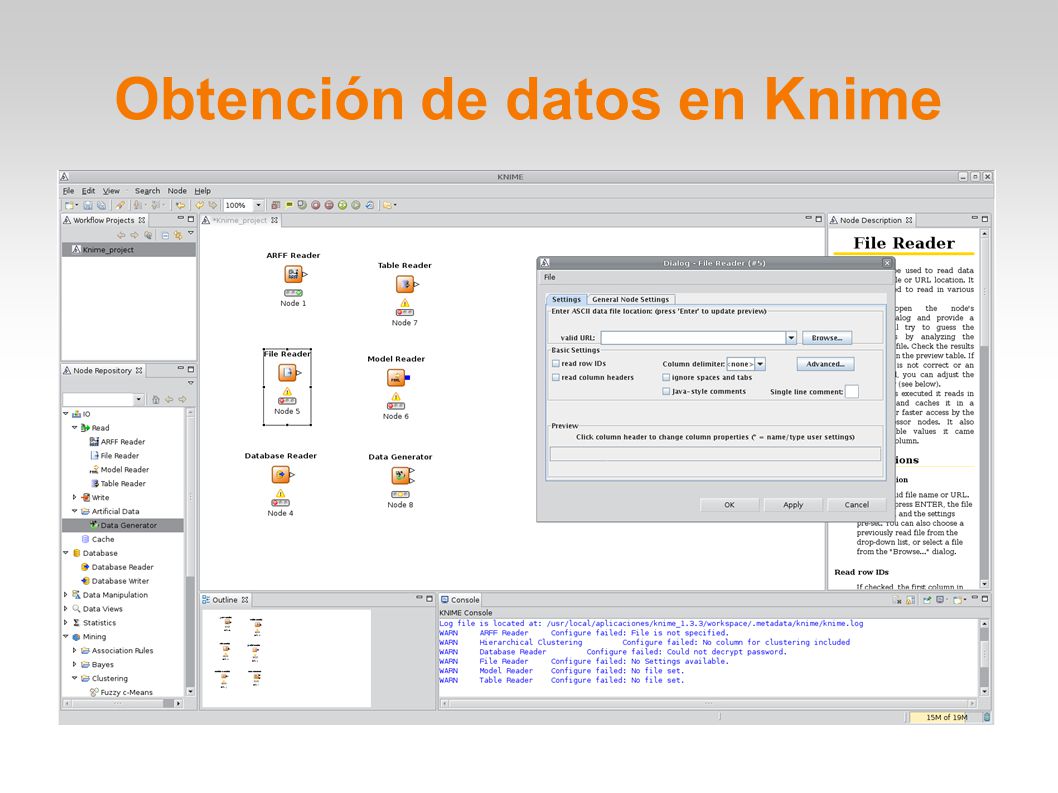Enable the read column headers checkbox
This screenshot has height=793, width=1058.
coord(556,377)
